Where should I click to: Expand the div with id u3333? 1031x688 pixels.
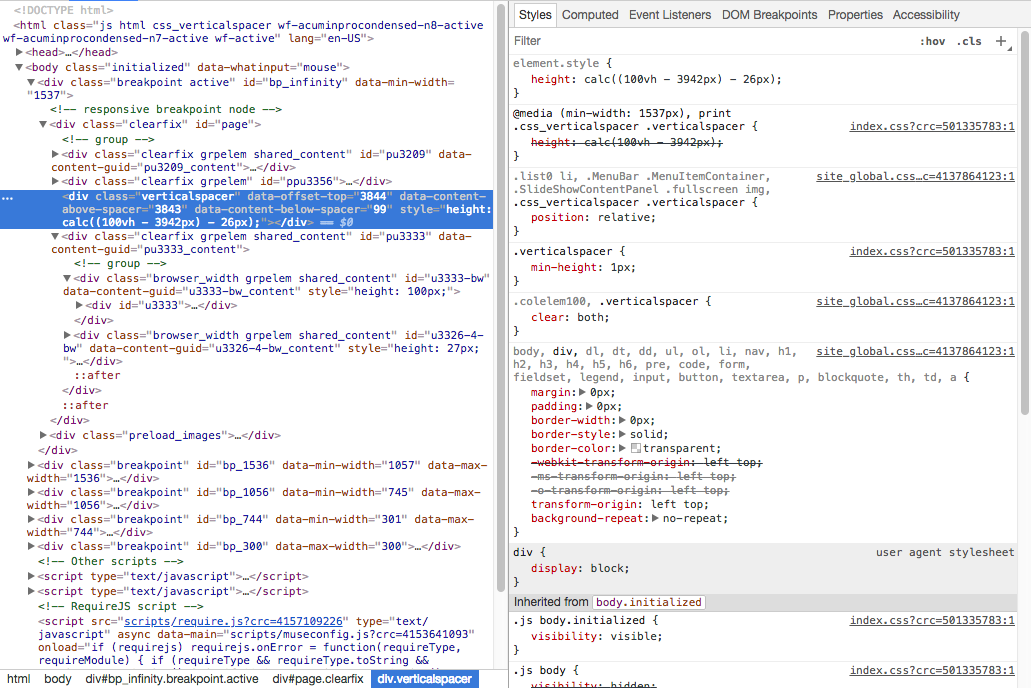(79, 305)
